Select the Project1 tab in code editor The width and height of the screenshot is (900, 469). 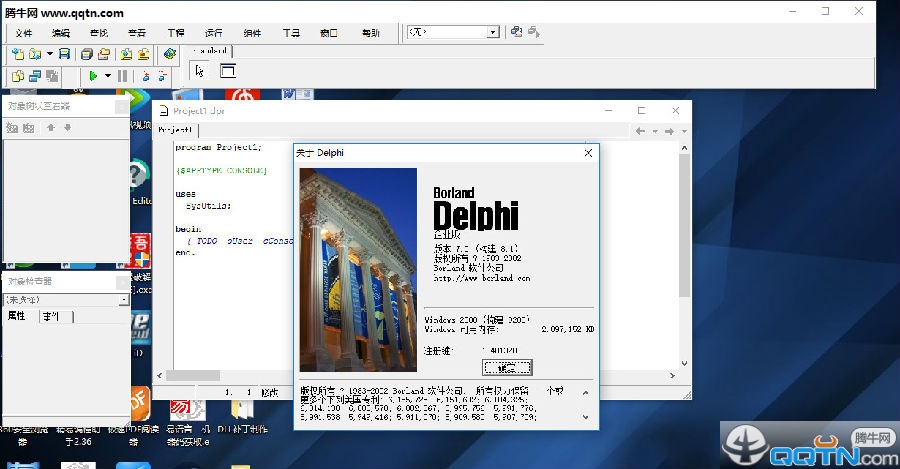pyautogui.click(x=175, y=130)
